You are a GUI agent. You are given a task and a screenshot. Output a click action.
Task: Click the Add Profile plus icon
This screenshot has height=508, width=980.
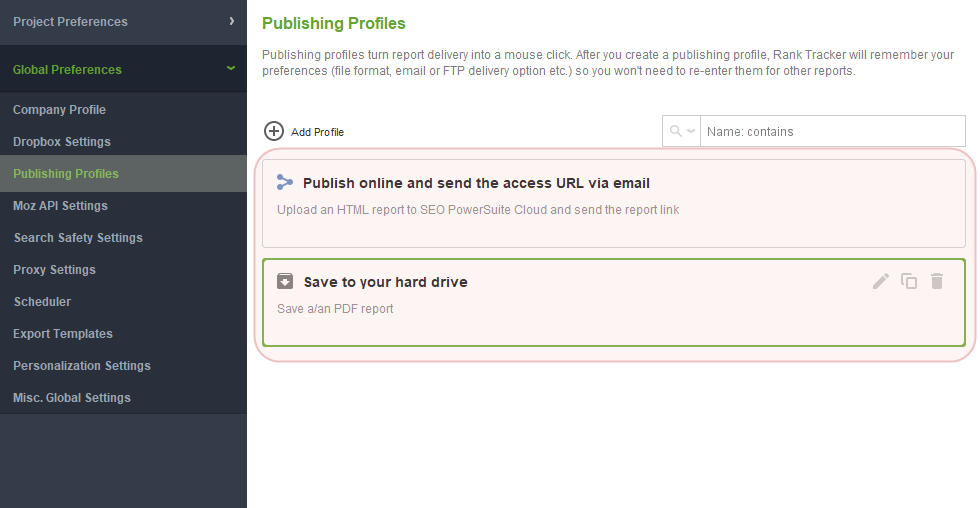coord(274,131)
